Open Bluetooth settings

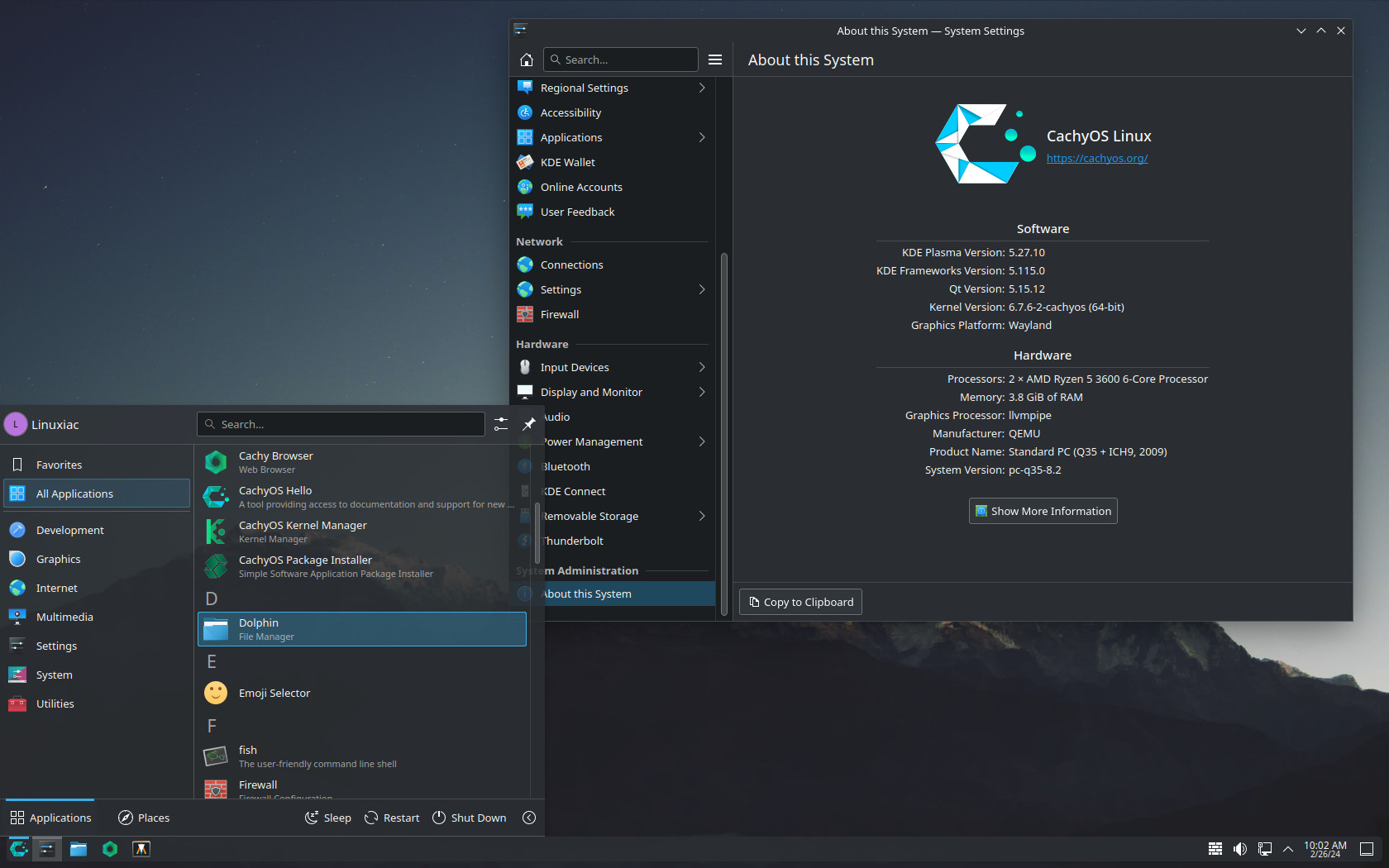(x=613, y=466)
